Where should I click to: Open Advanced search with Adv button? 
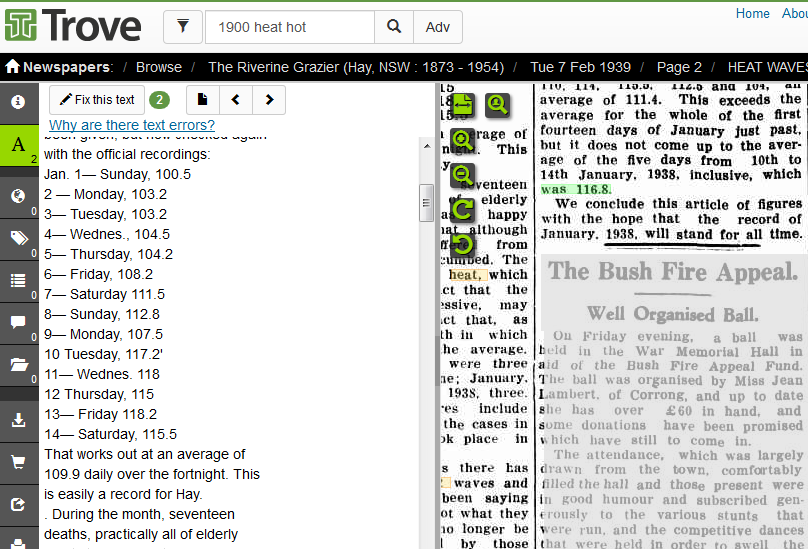[x=438, y=27]
